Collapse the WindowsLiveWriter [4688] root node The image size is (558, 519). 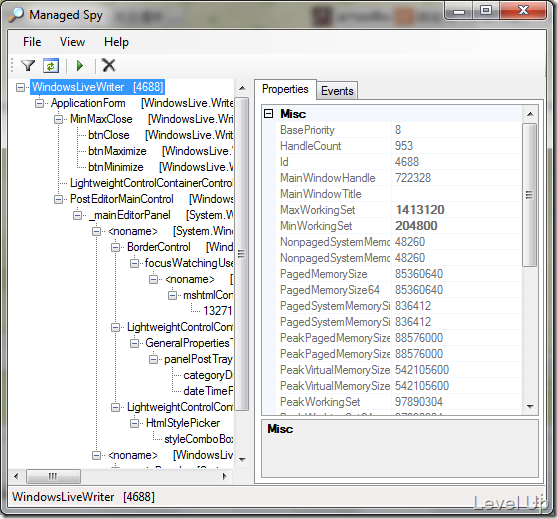click(21, 87)
